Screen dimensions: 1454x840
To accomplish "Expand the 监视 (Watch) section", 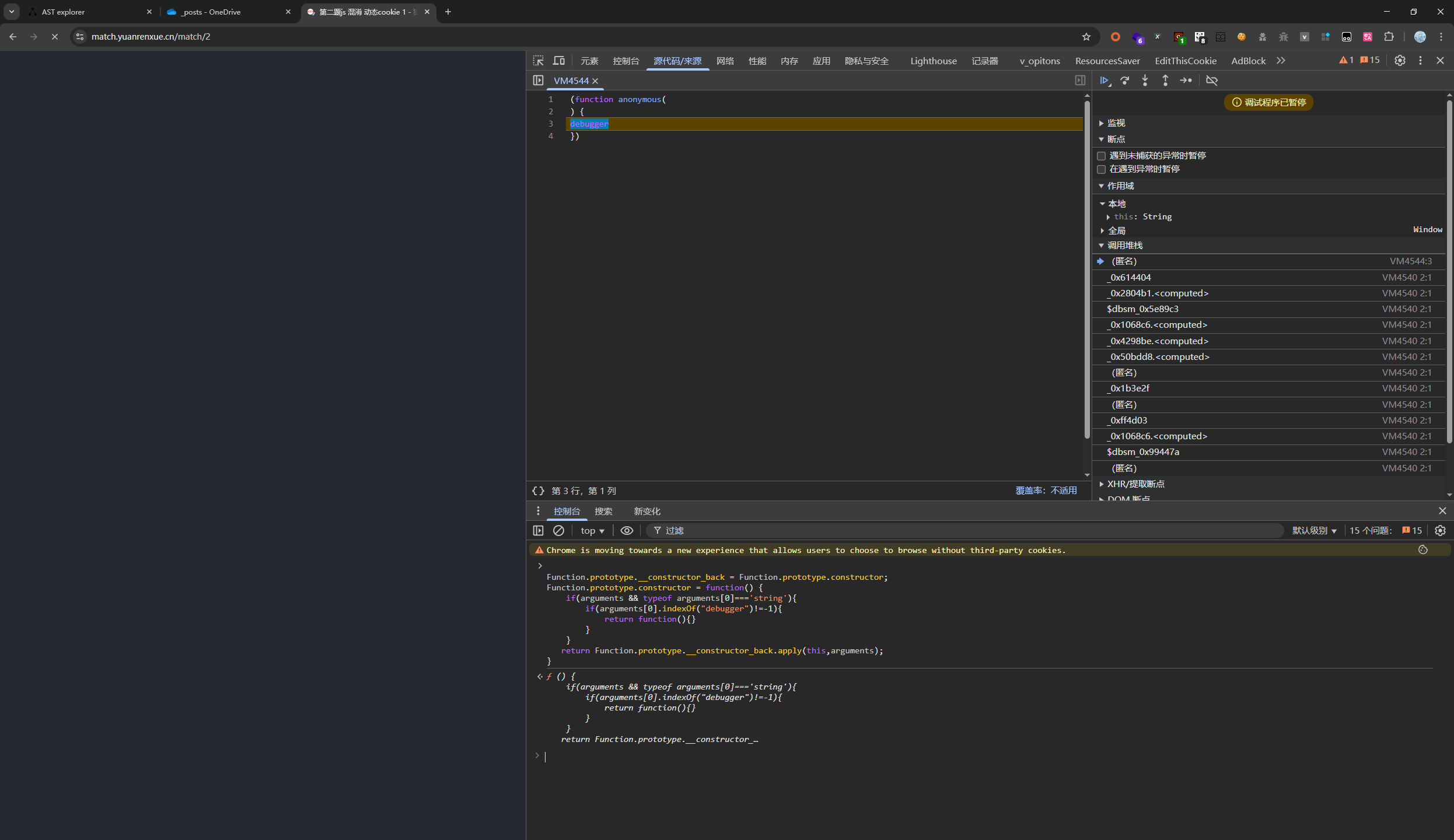I will pyautogui.click(x=1116, y=123).
